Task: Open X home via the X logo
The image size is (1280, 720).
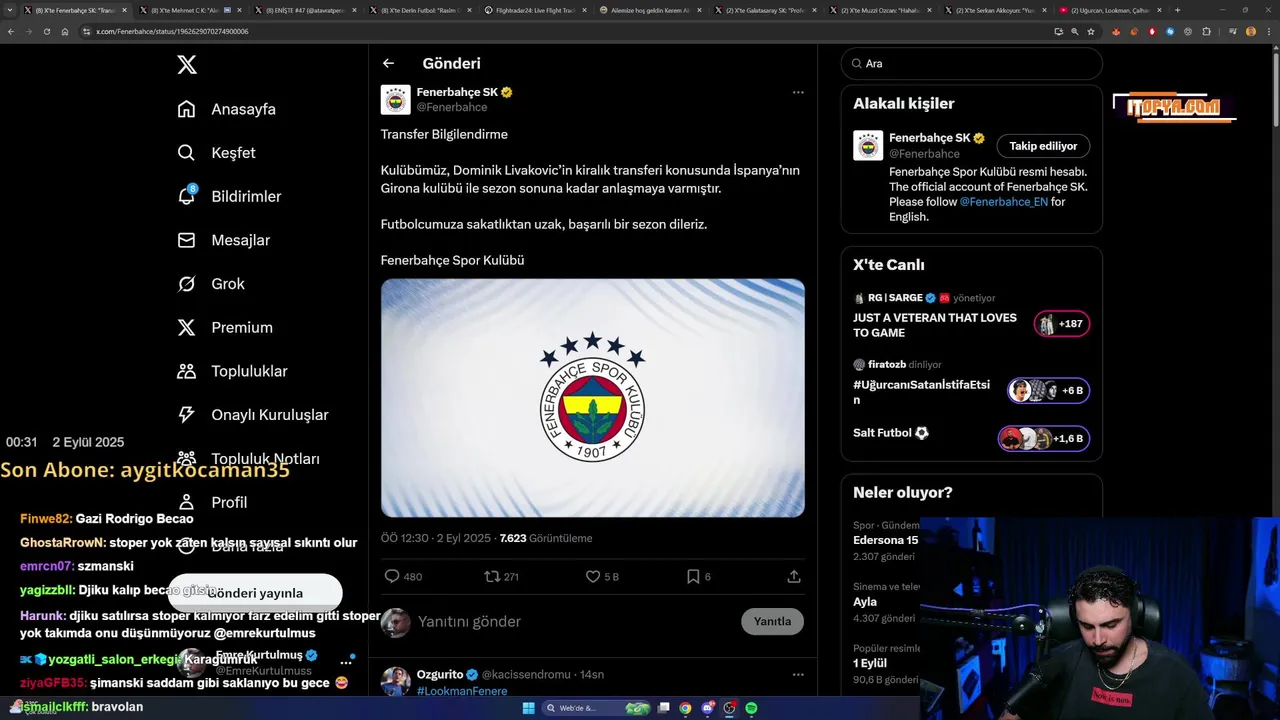Action: [x=187, y=65]
